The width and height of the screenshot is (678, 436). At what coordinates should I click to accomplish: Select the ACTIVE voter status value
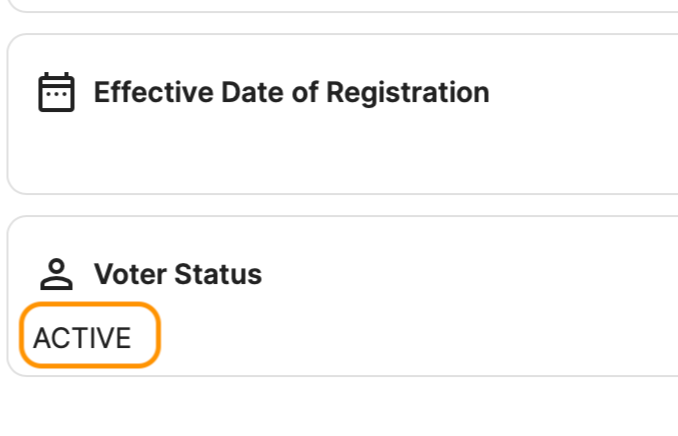[x=82, y=338]
